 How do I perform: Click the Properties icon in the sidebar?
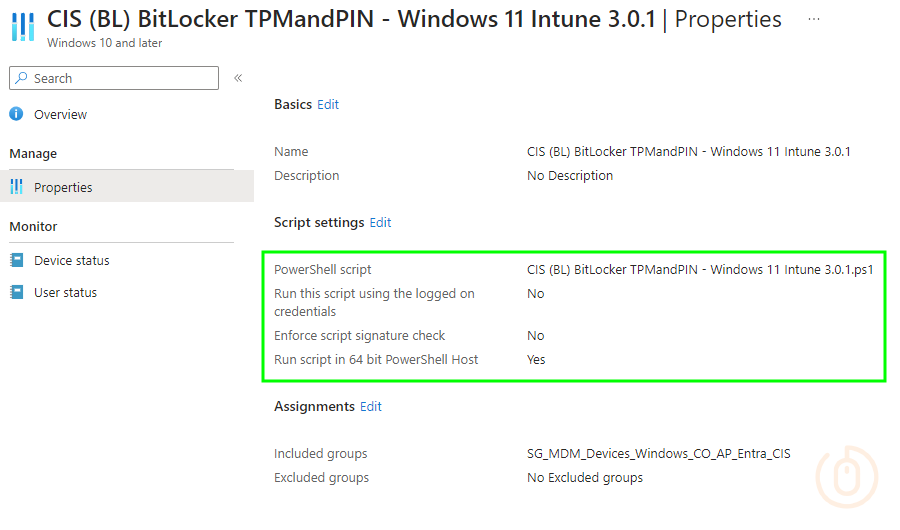(16, 187)
